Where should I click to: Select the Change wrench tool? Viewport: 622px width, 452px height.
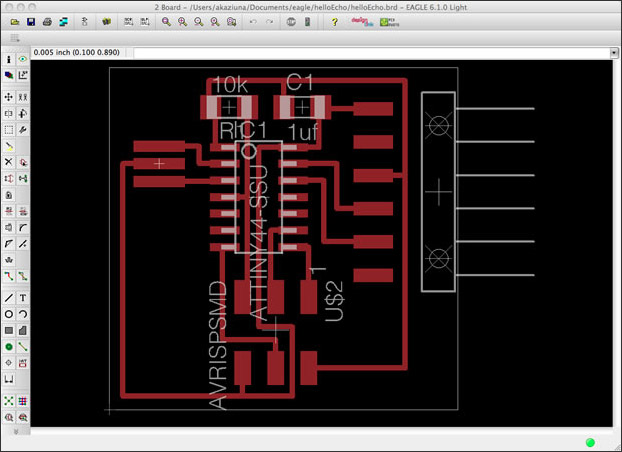coord(23,130)
